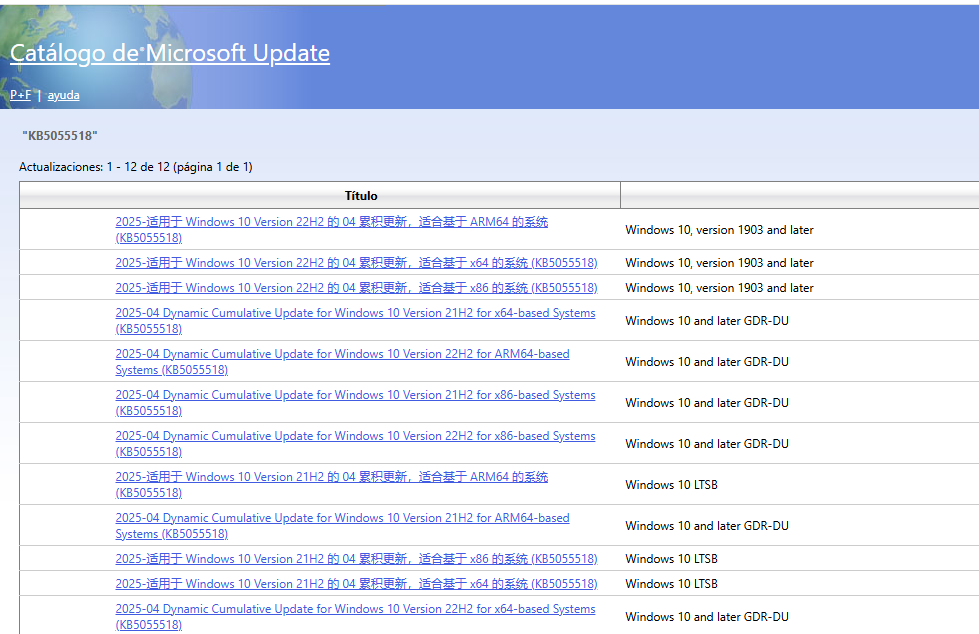Click GDR-DU cell of Dynamic 22H2 ARM64 row
This screenshot has width=979, height=634.
tap(707, 362)
